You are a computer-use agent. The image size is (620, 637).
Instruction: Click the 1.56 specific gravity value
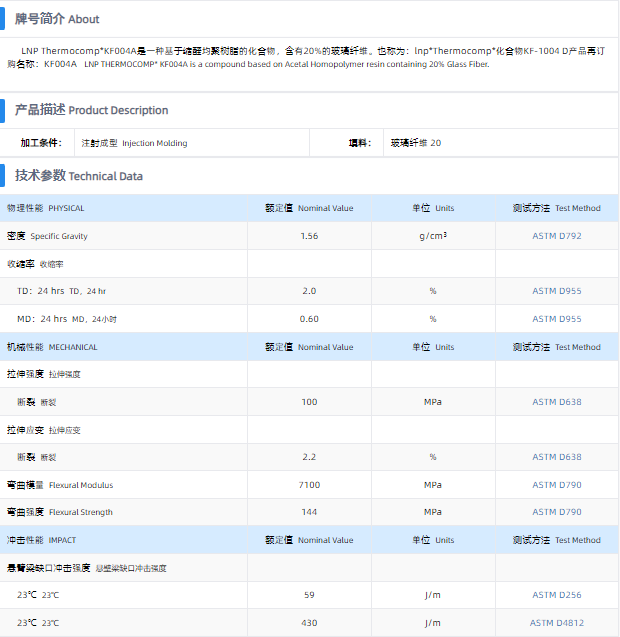(x=309, y=236)
